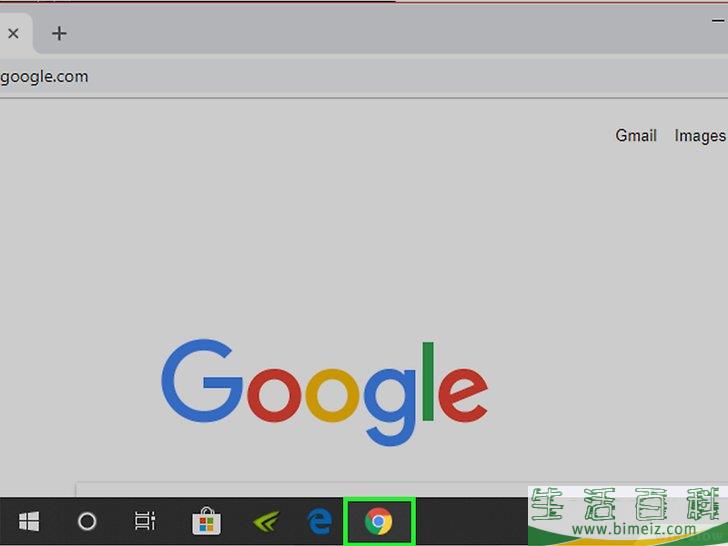Screen dimensions: 728x546
Task: Open NVIDIA GeForce Experience icon
Action: 266,521
